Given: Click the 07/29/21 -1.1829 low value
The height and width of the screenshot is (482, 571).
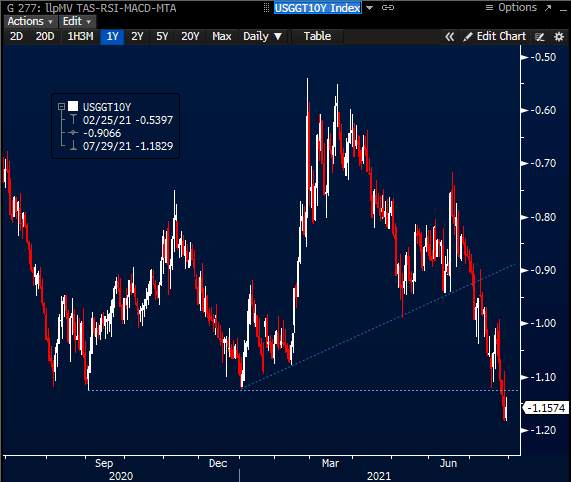Looking at the screenshot, I should click(128, 146).
